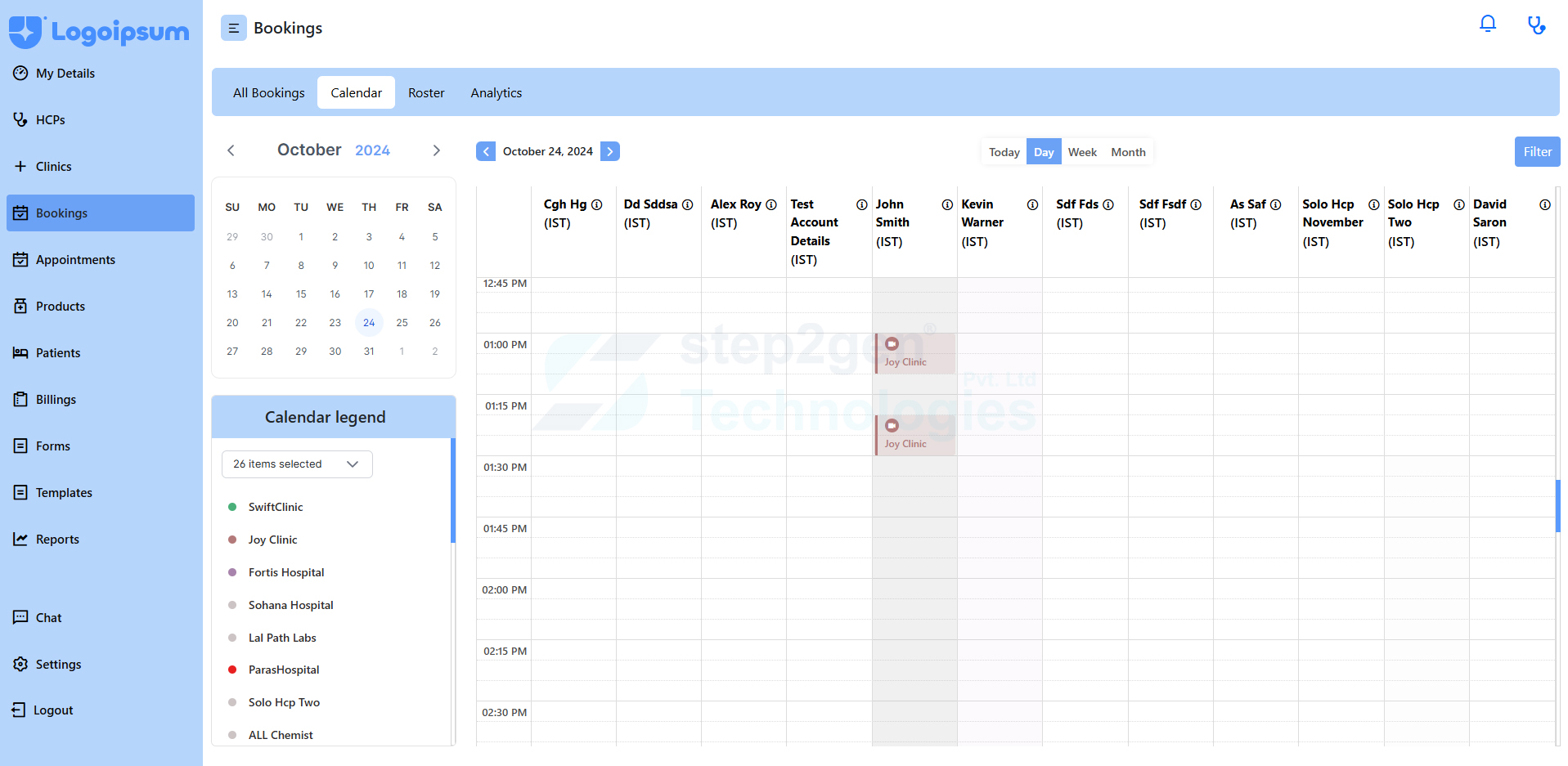The width and height of the screenshot is (1568, 766).
Task: Click info icon for Kevin Warner
Action: 1033,204
